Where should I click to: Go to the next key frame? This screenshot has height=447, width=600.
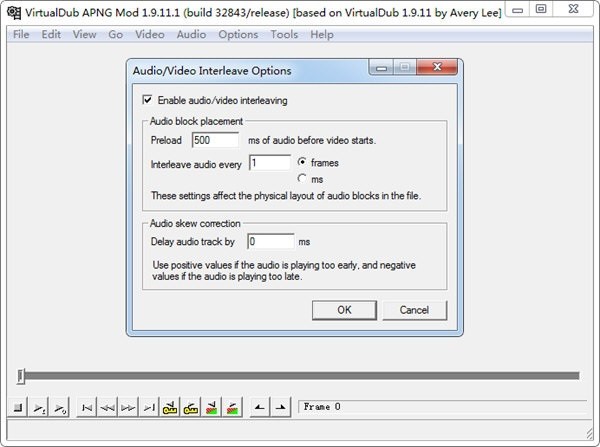tap(191, 408)
